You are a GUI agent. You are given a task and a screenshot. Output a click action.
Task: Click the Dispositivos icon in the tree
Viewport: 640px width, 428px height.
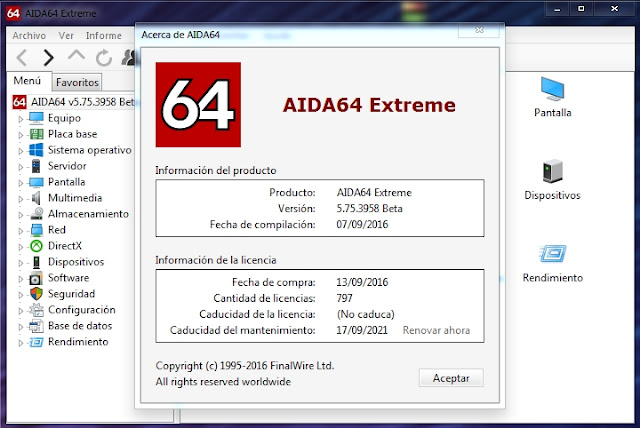(x=36, y=262)
